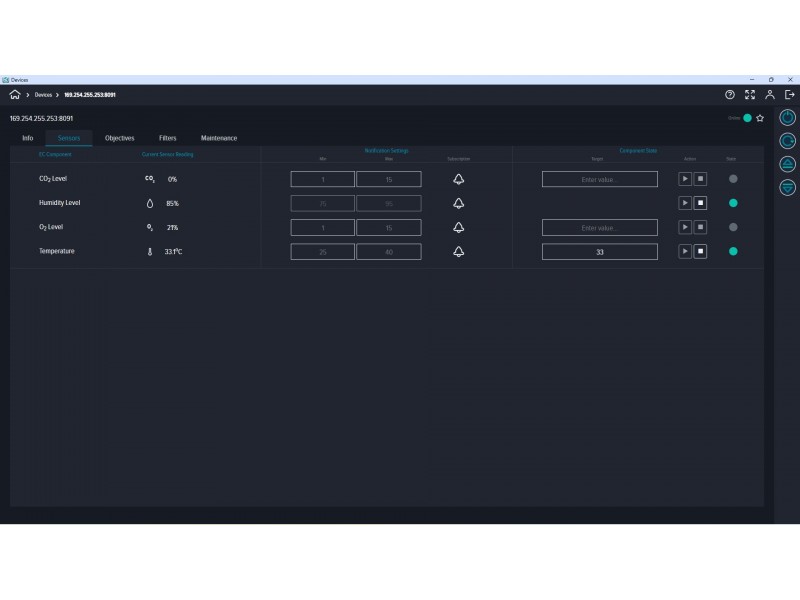The image size is (800, 600).
Task: Navigate to Devices breadcrumb link
Action: click(43, 95)
